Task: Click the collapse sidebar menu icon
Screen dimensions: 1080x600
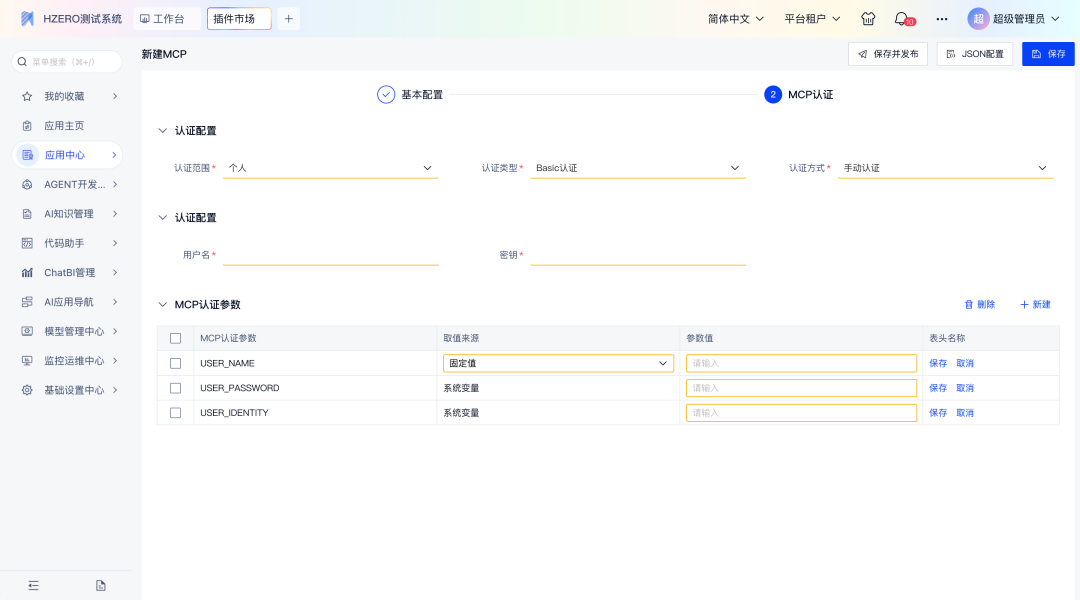Action: pyautogui.click(x=33, y=585)
